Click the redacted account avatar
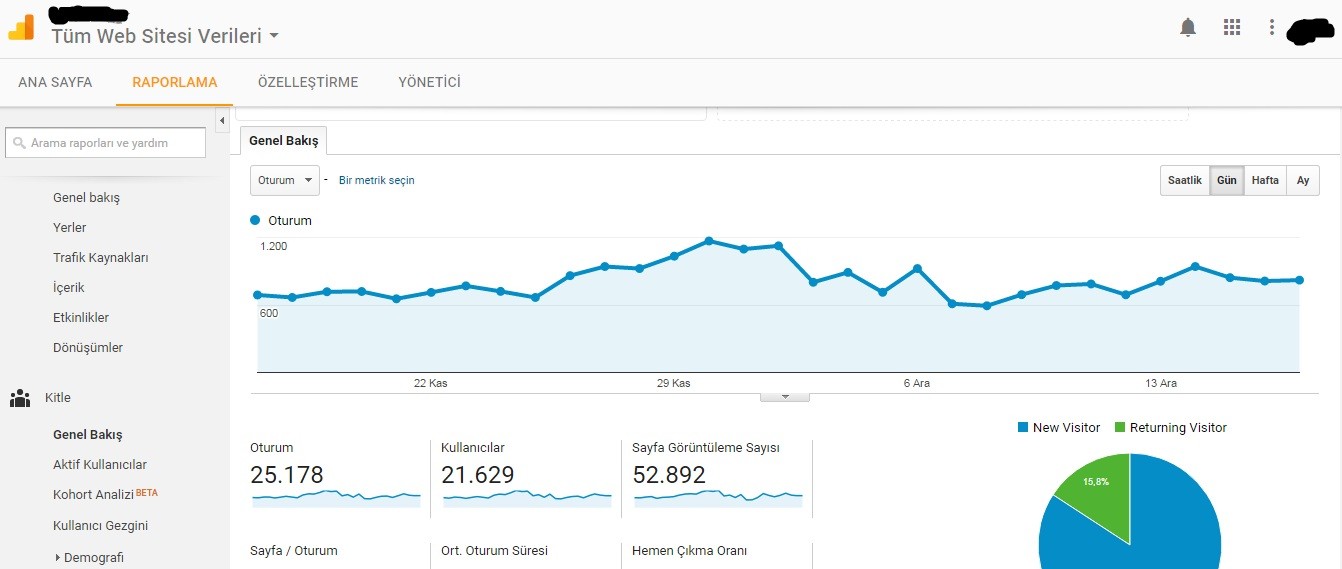 coord(1311,30)
